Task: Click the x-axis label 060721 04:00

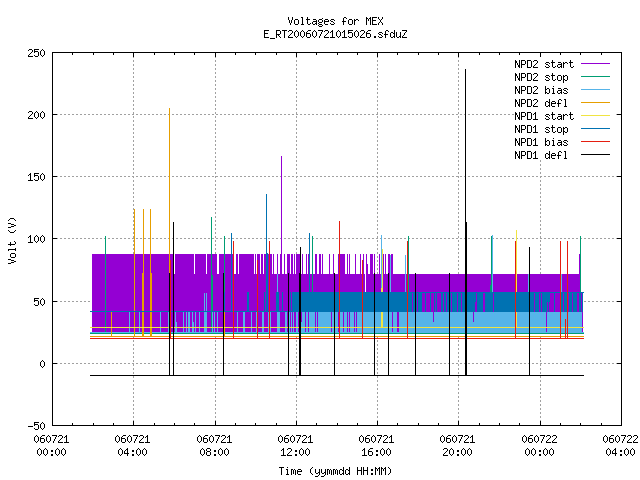Action: pos(133,446)
